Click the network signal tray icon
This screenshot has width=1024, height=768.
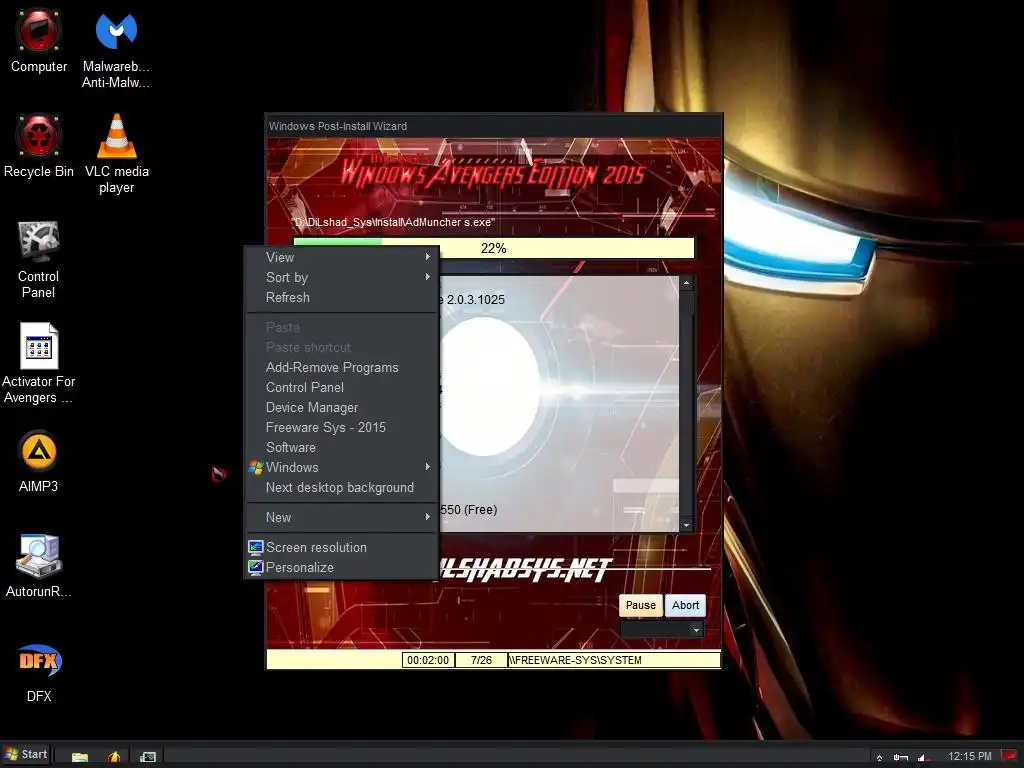pyautogui.click(x=923, y=757)
